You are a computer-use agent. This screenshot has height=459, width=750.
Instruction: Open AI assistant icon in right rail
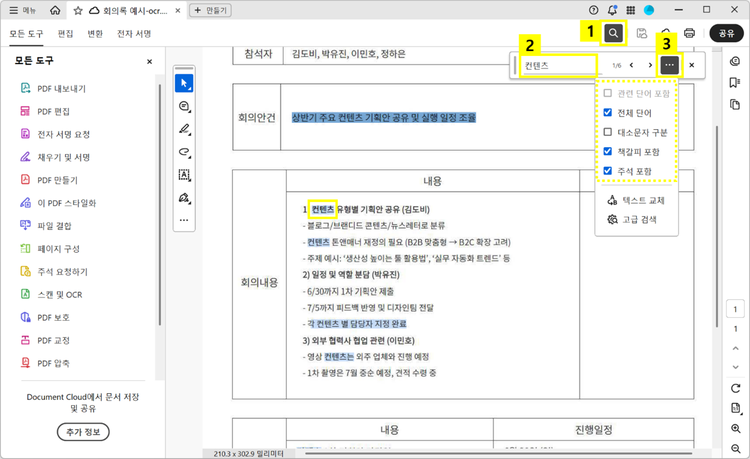pyautogui.click(x=735, y=61)
